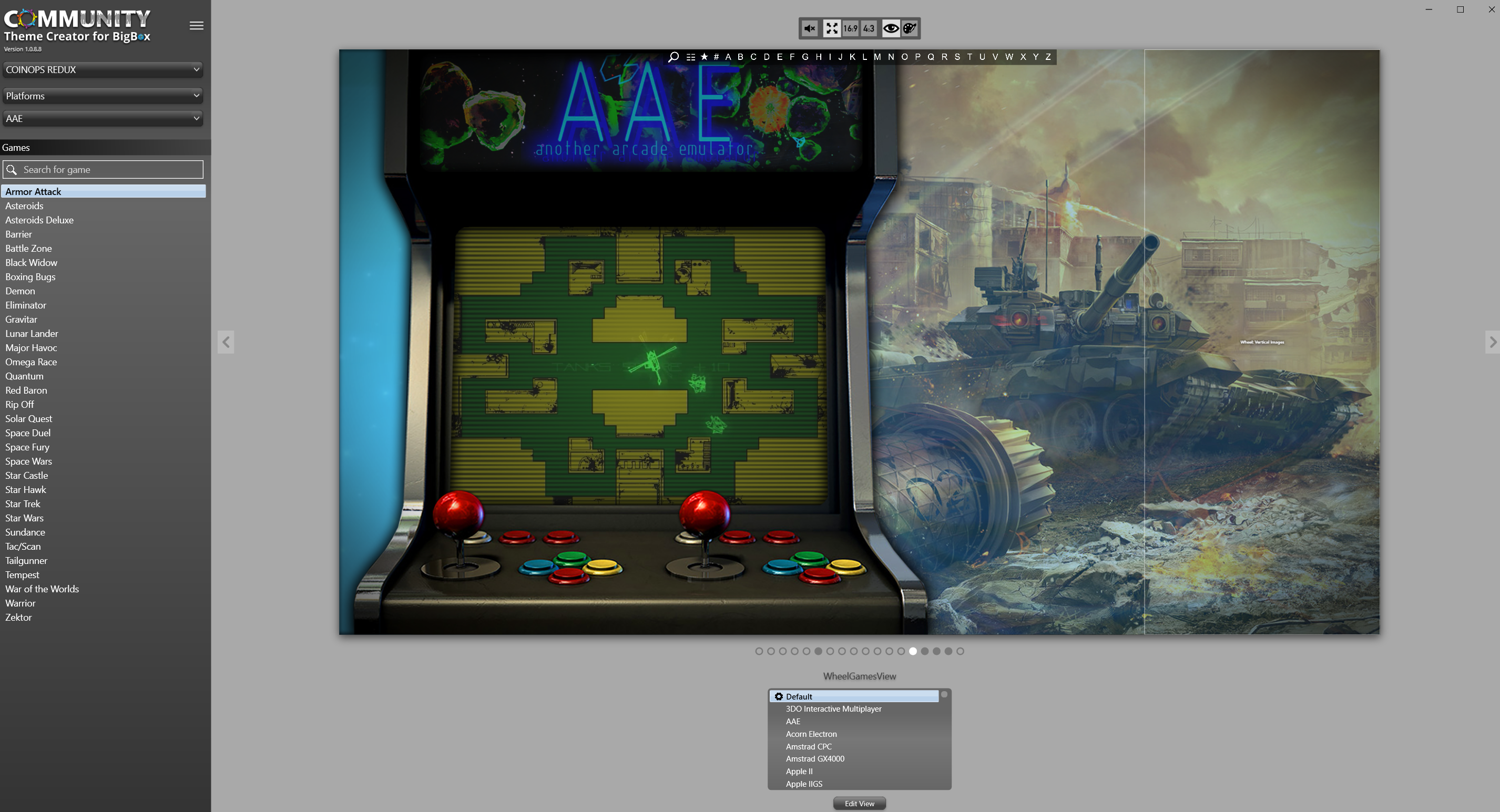This screenshot has width=1500, height=812.
Task: Select Star Wars in games list
Action: pyautogui.click(x=104, y=518)
